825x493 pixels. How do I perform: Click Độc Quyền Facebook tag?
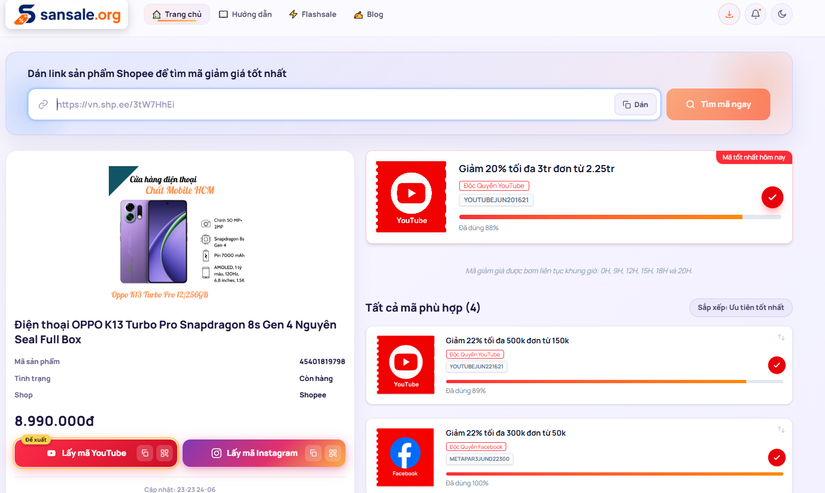click(x=476, y=447)
